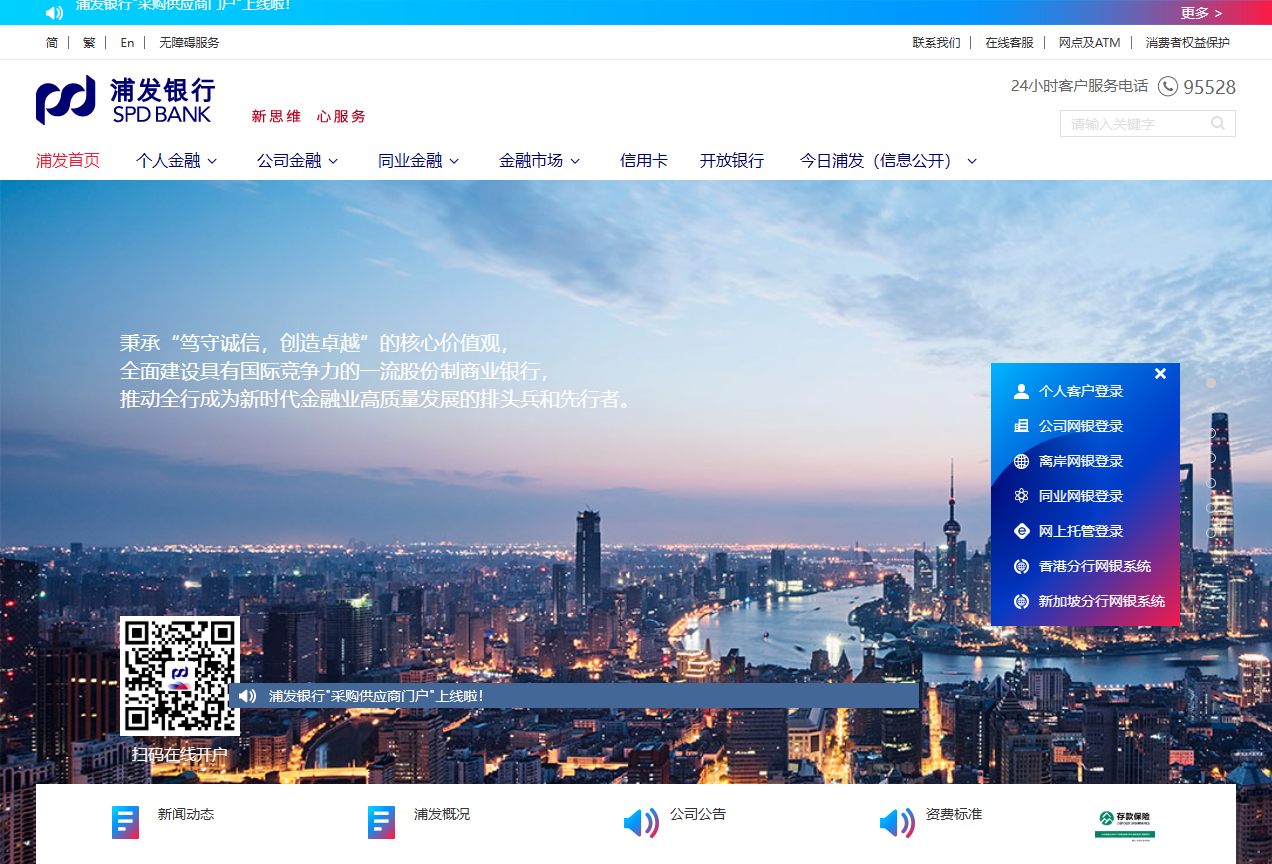The height and width of the screenshot is (864, 1272).
Task: Scan the 扫码在线开户 QR code thumbnail
Action: click(180, 675)
